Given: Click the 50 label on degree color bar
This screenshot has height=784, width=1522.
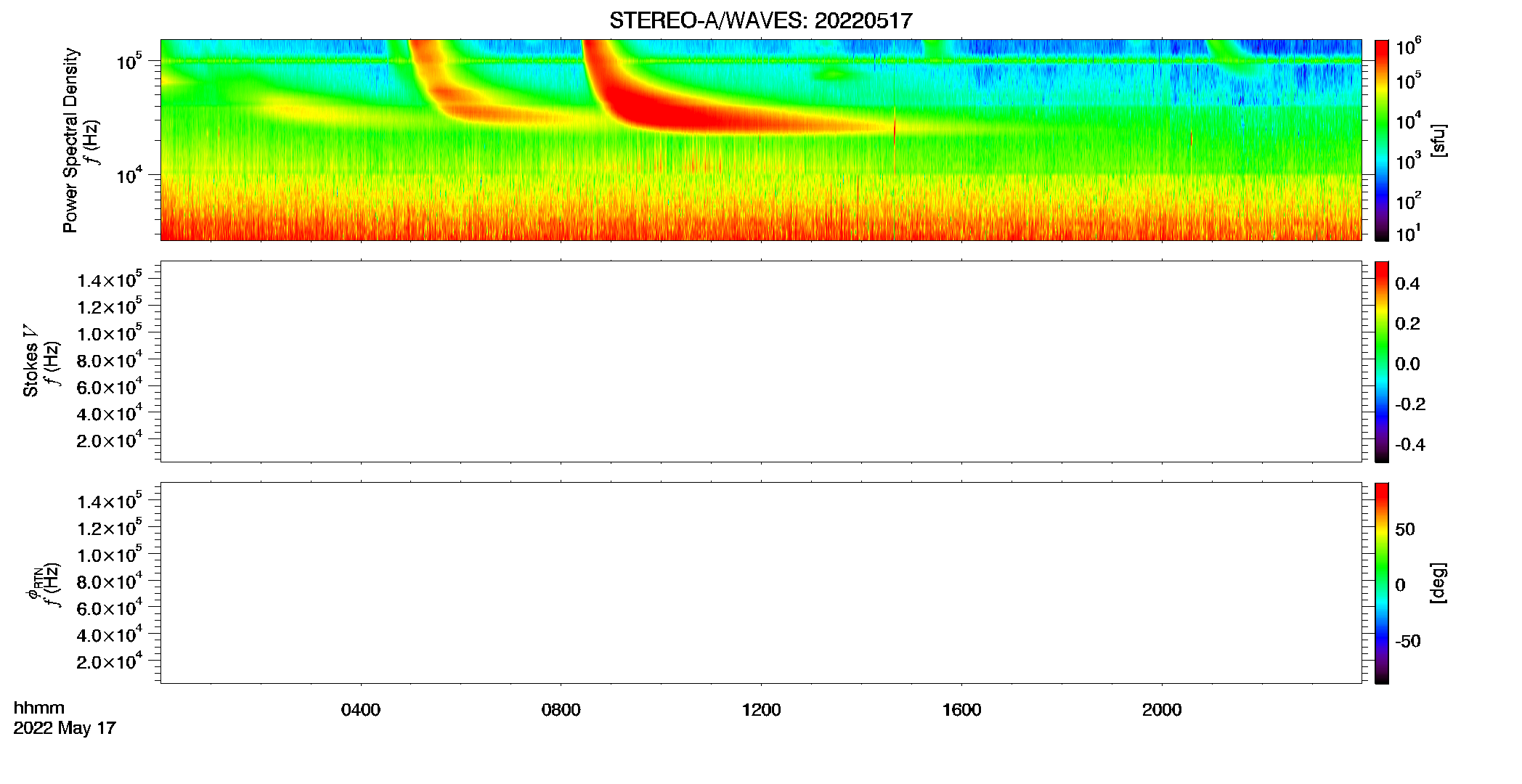Looking at the screenshot, I should (1405, 529).
